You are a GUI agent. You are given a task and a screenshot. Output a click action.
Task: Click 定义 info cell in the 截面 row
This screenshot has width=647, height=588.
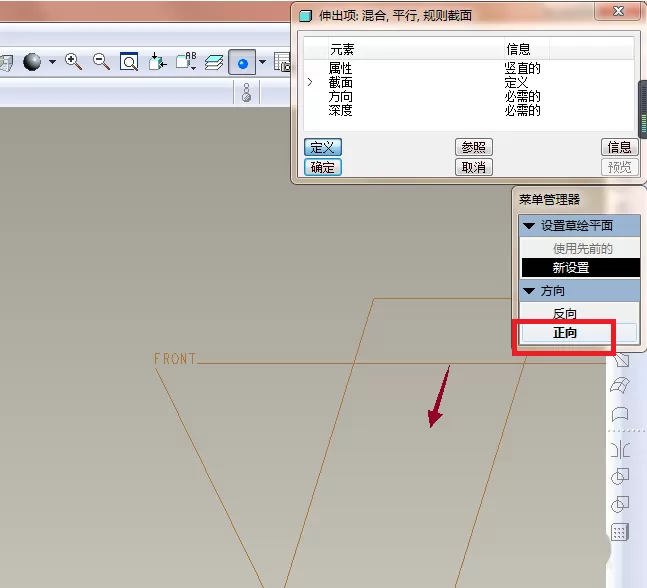click(516, 83)
